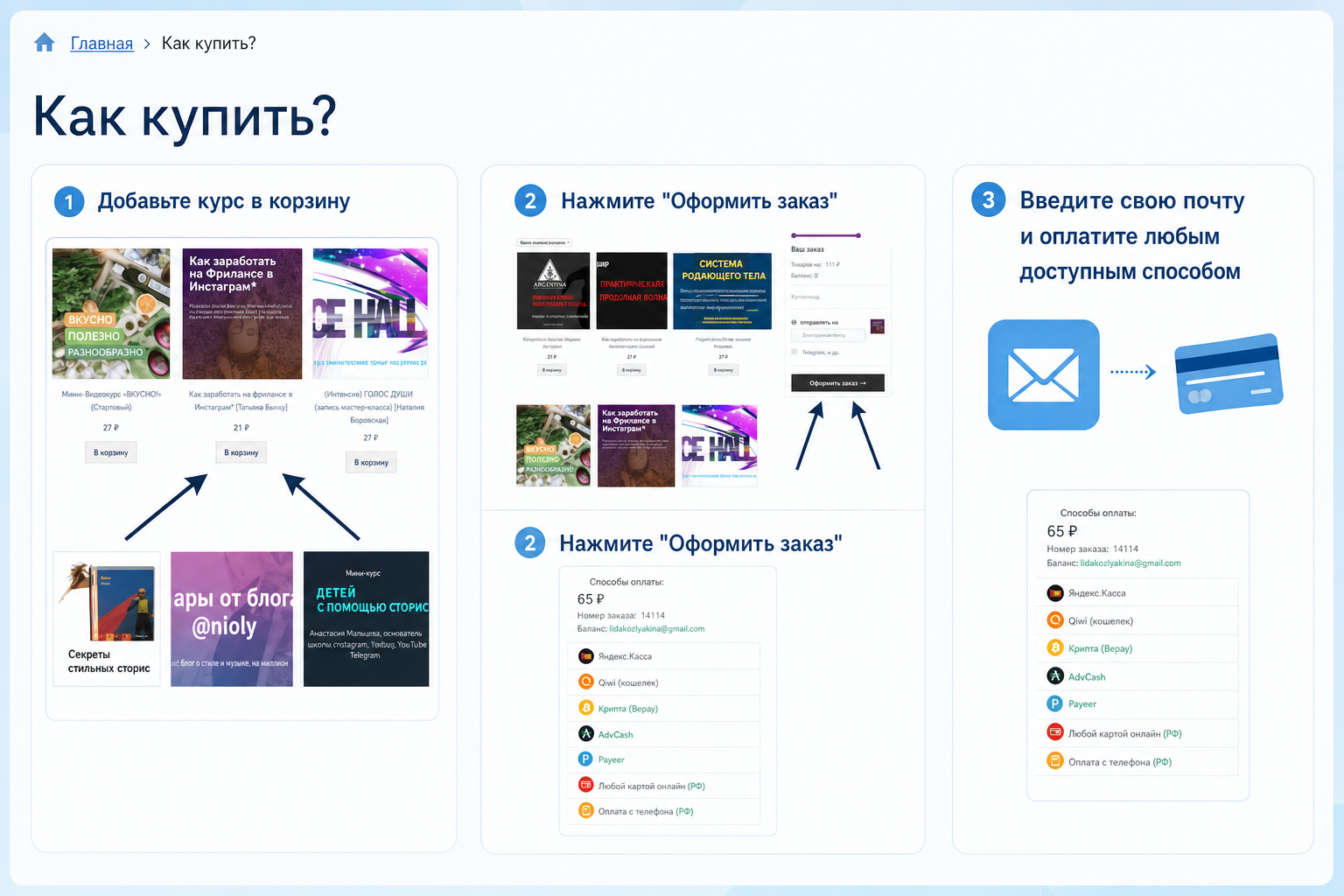
Task: Open the Система родающего тела course image
Action: (722, 291)
